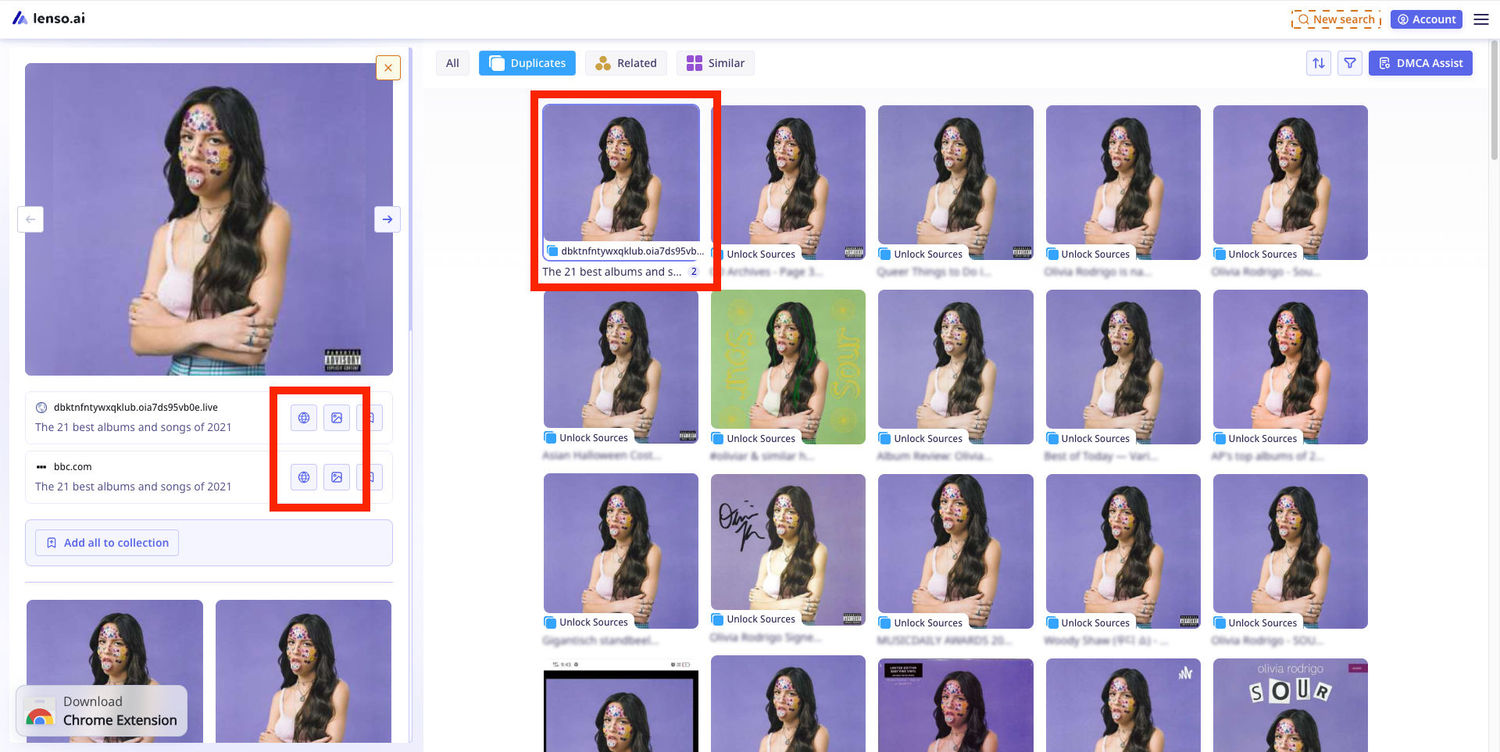Click the results page vertical scrollbar

point(1494,100)
